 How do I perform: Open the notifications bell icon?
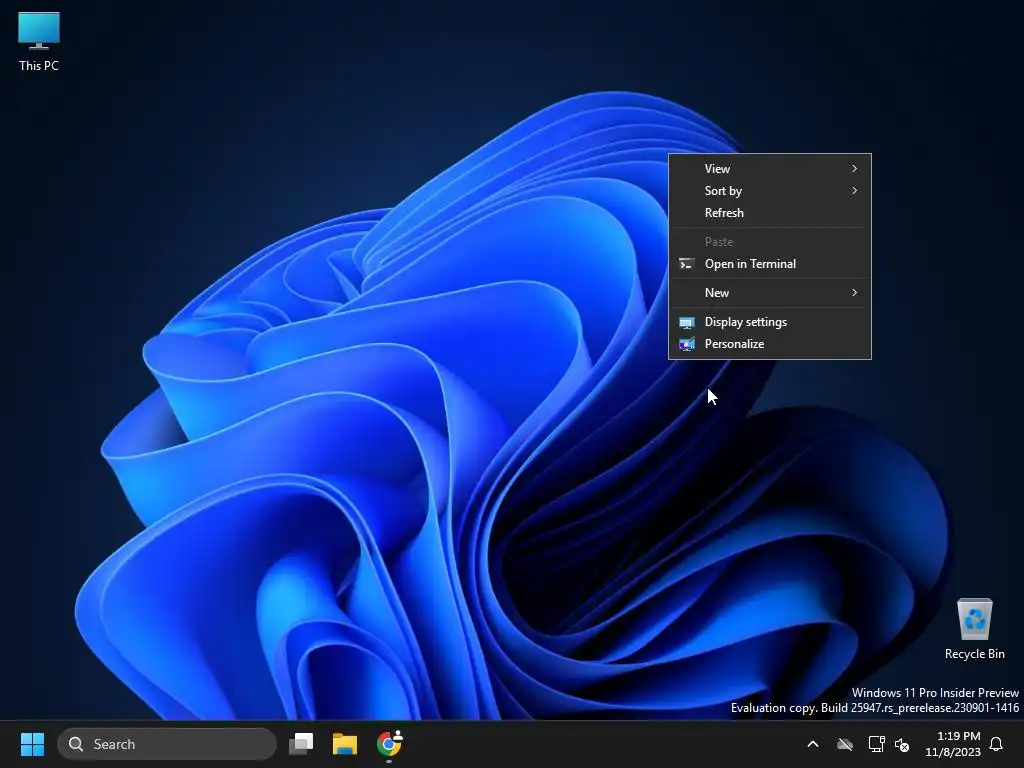click(x=997, y=744)
